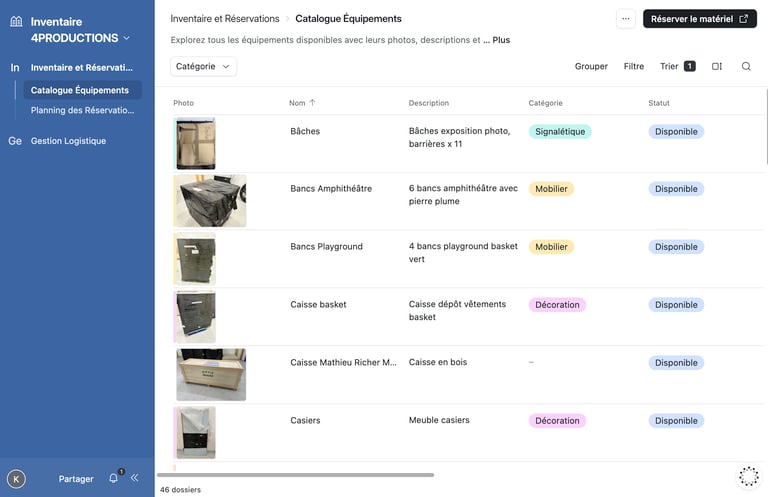Click Disponible status on Bancs Amphithéâtre row

click(x=676, y=189)
